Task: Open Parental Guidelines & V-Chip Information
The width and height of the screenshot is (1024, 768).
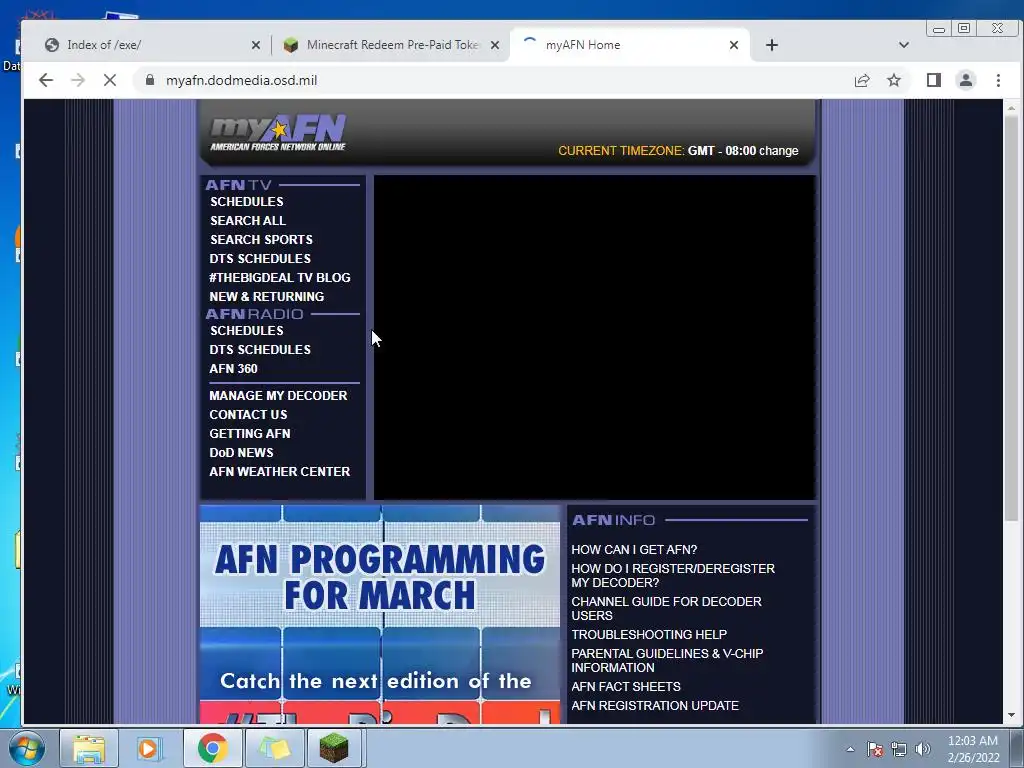Action: click(x=667, y=661)
